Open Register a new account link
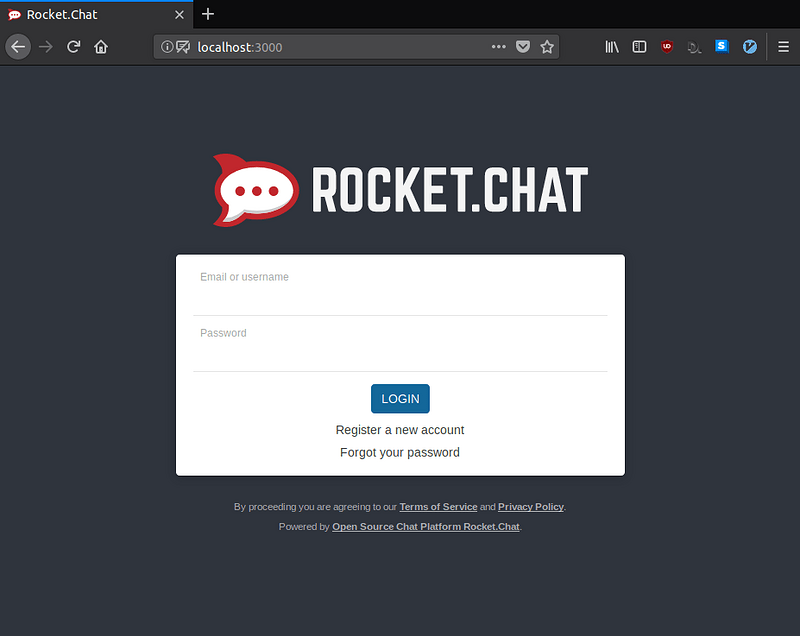Image resolution: width=800 pixels, height=636 pixels. (400, 430)
